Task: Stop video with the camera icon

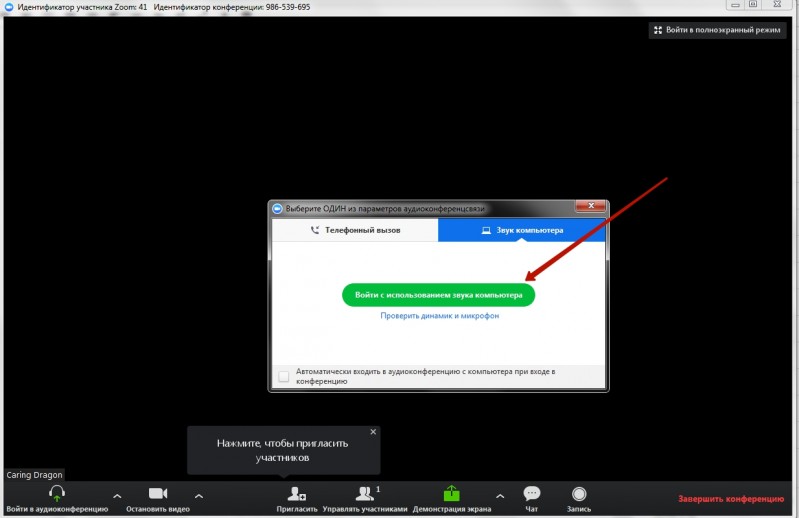Action: (x=158, y=493)
